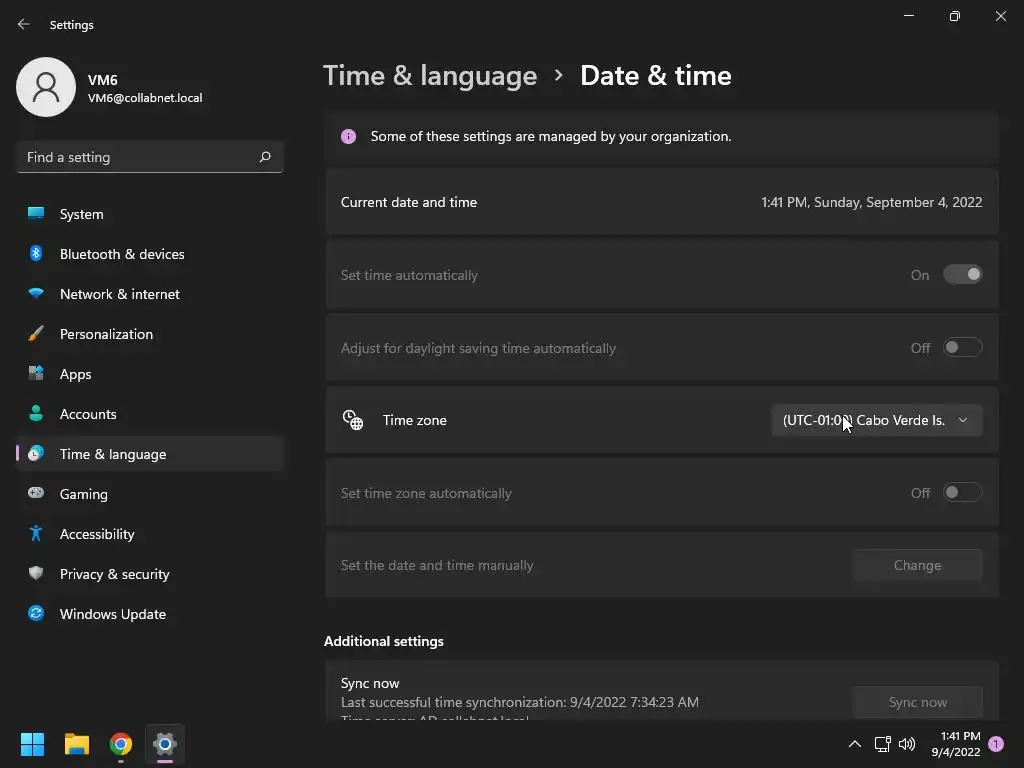
Task: Click the Find a setting search box
Action: click(140, 157)
